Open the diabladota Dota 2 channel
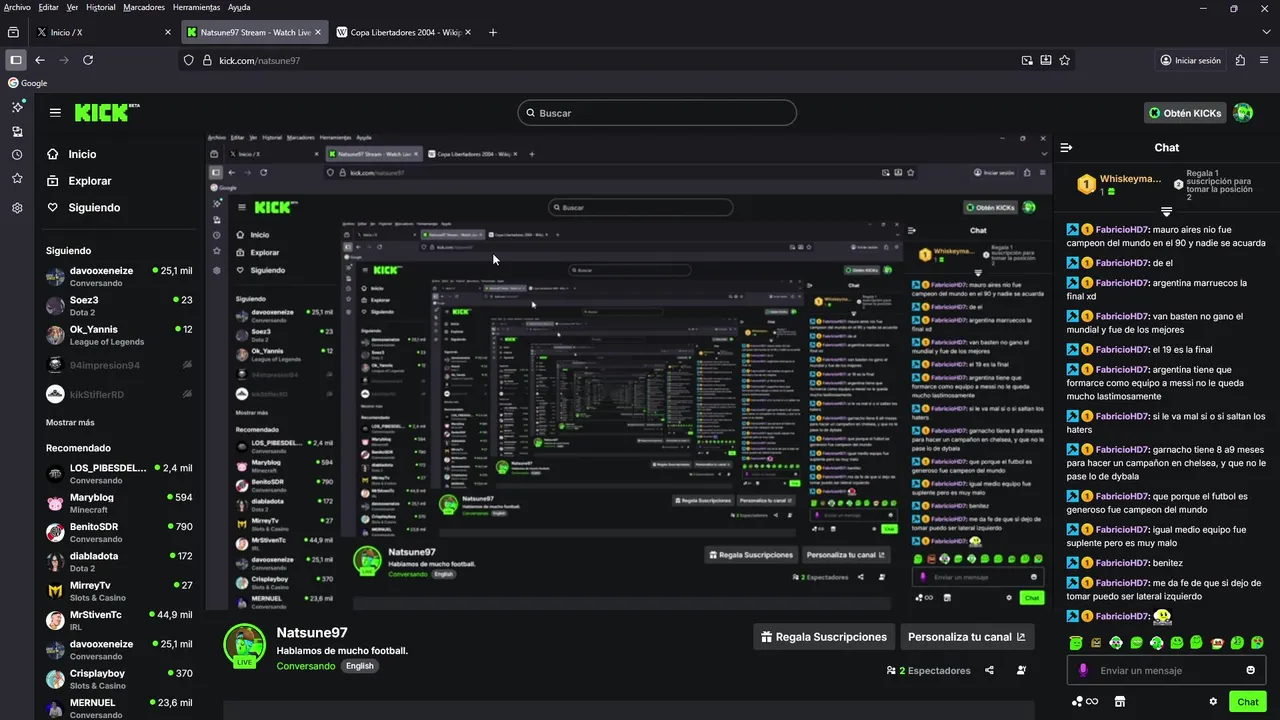The height and width of the screenshot is (720, 1280). click(x=120, y=561)
